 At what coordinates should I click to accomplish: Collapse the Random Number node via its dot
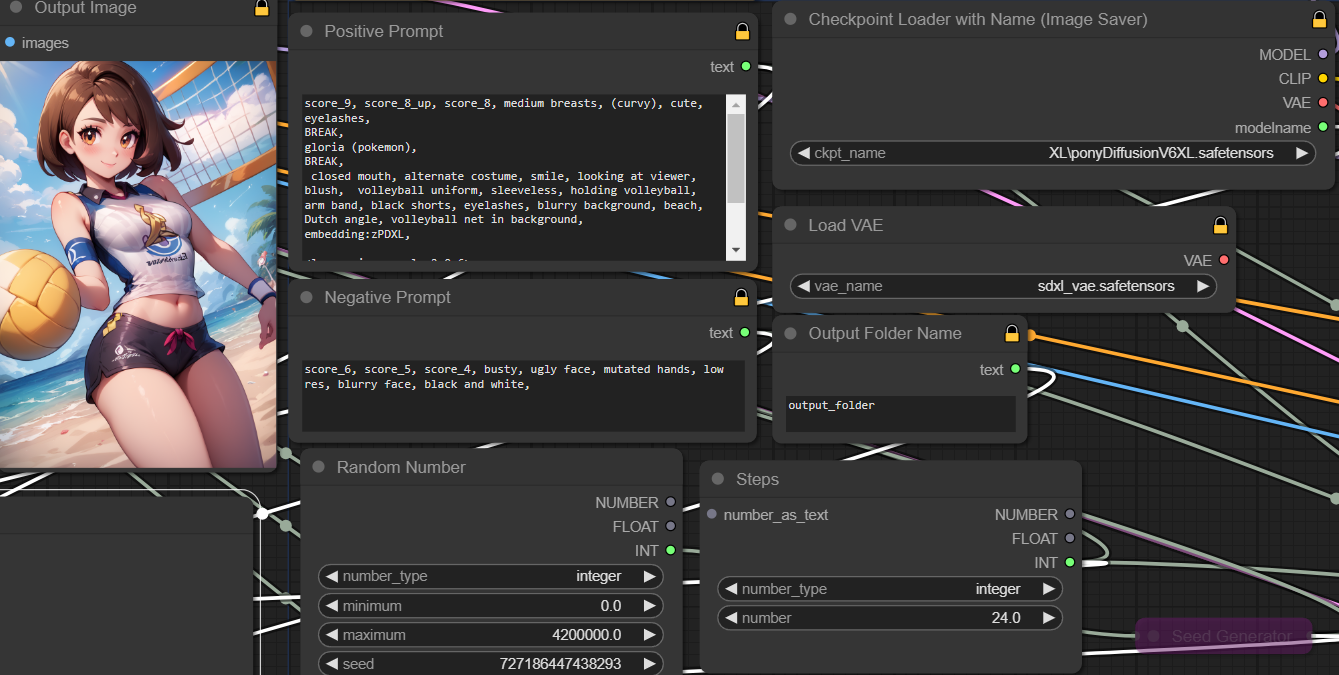pyautogui.click(x=319, y=467)
